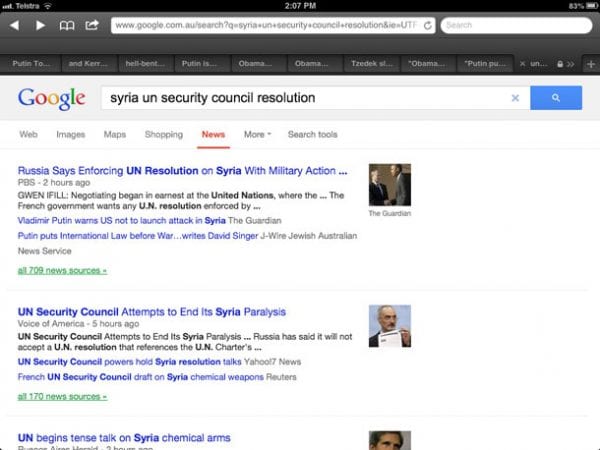Switch to the Images search tab
The width and height of the screenshot is (600, 450).
[x=70, y=134]
